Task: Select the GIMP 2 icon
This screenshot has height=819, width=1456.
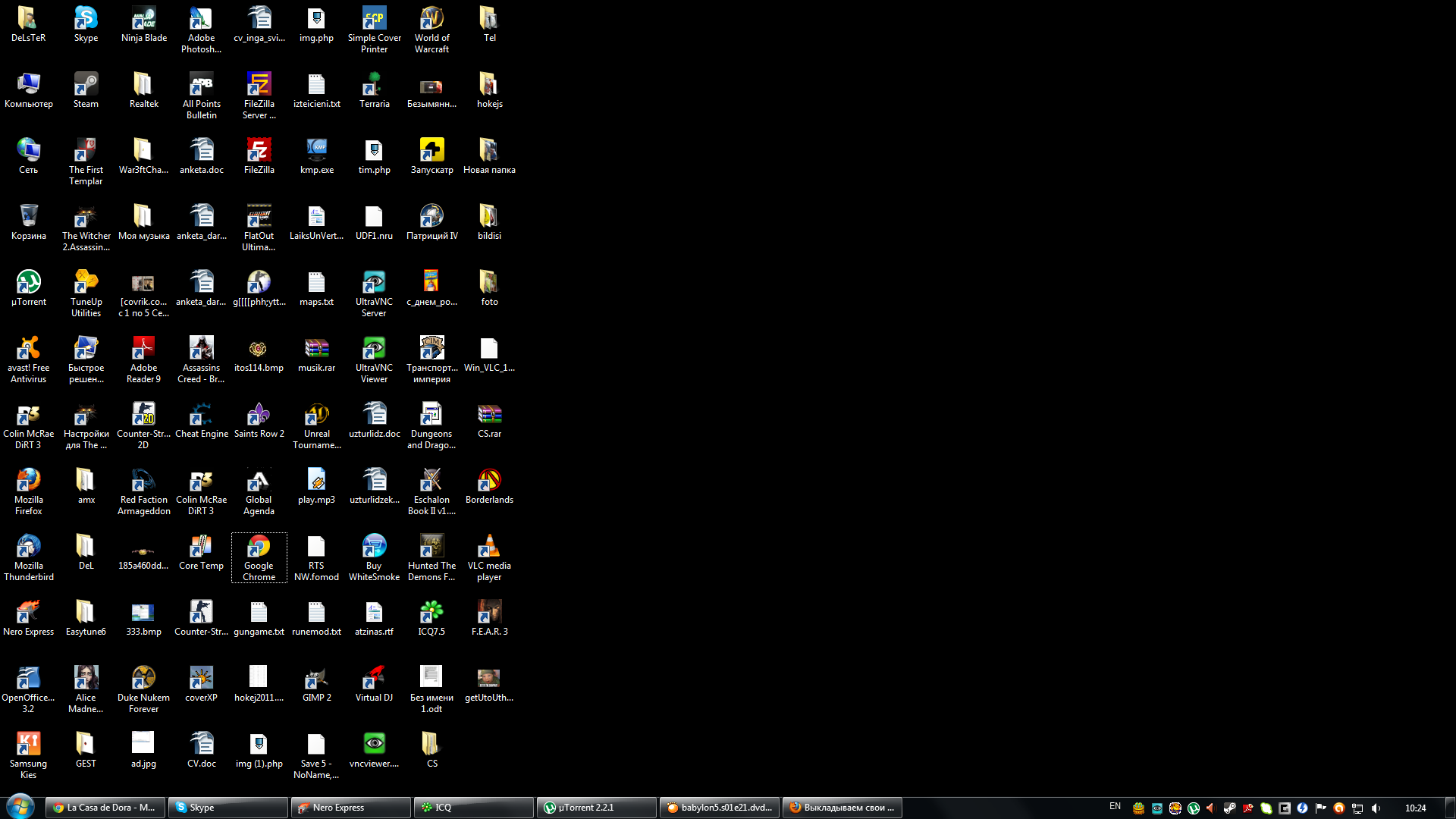Action: click(316, 684)
